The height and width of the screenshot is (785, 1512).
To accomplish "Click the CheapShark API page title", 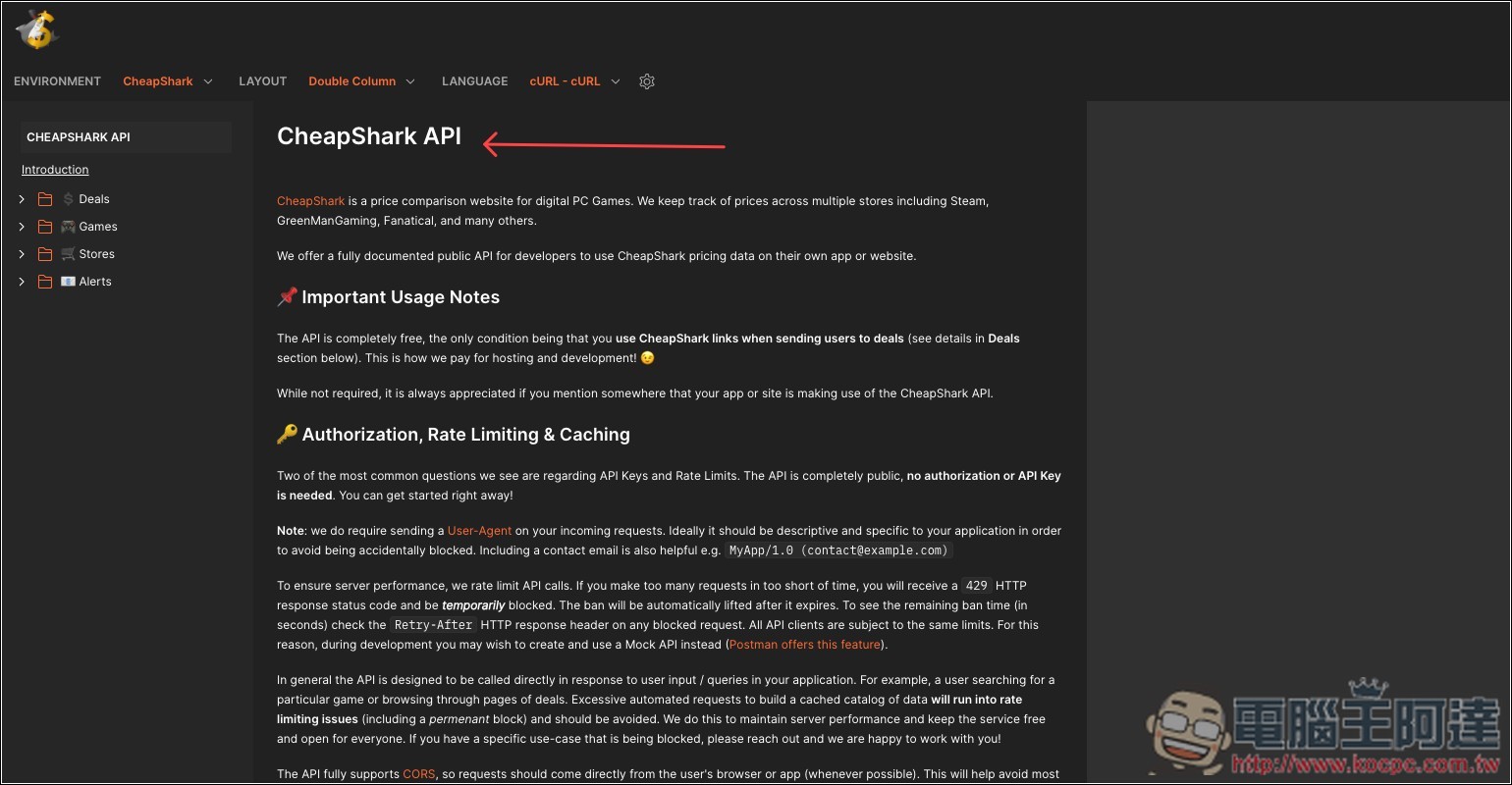I will point(369,136).
